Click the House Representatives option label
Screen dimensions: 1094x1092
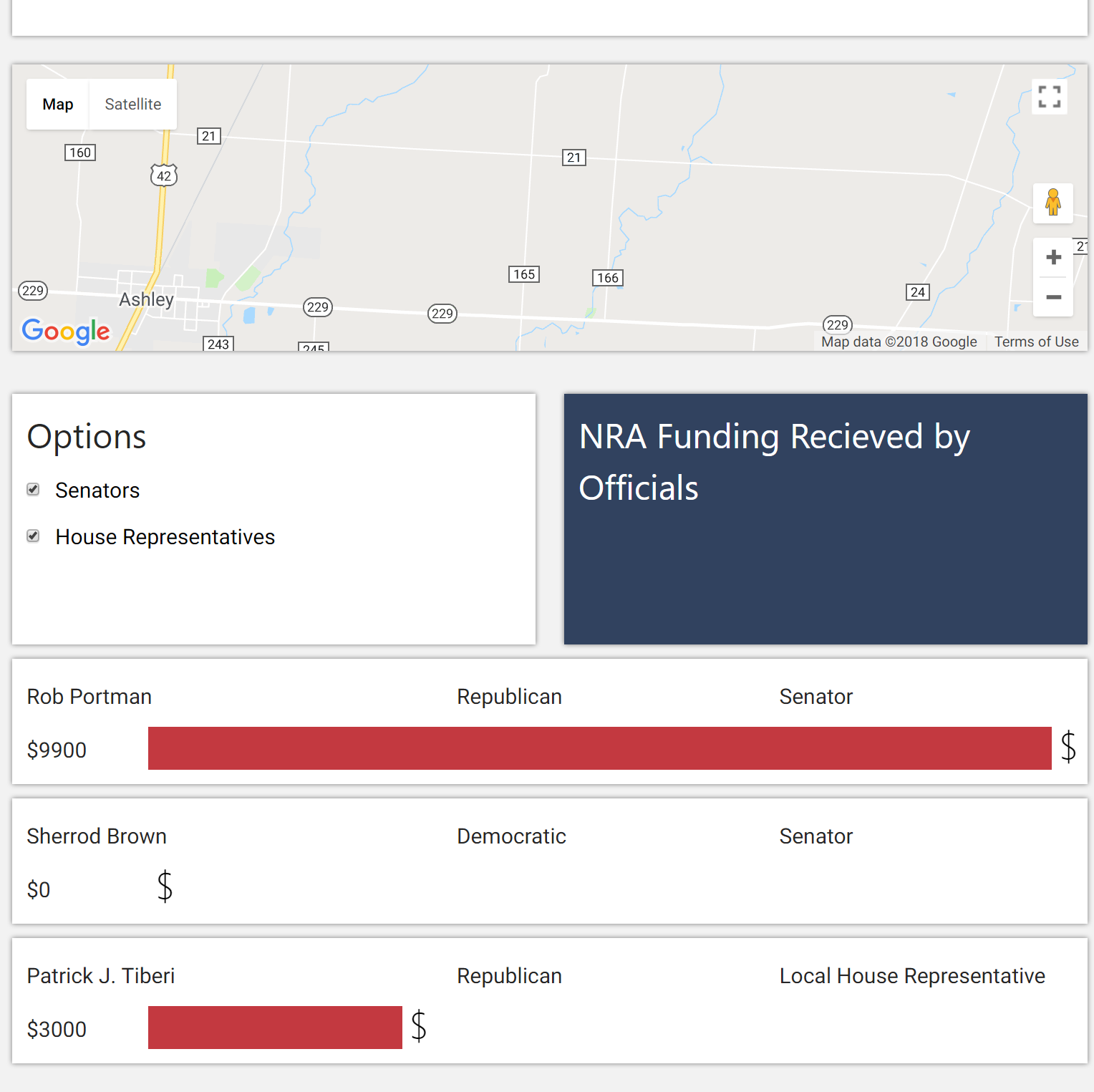click(x=165, y=537)
